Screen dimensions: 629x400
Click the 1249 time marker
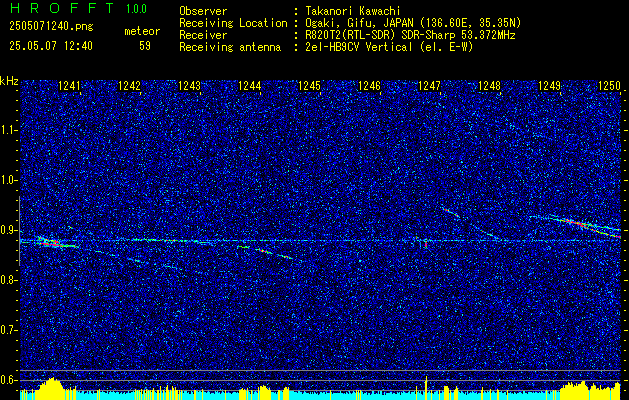point(549,86)
